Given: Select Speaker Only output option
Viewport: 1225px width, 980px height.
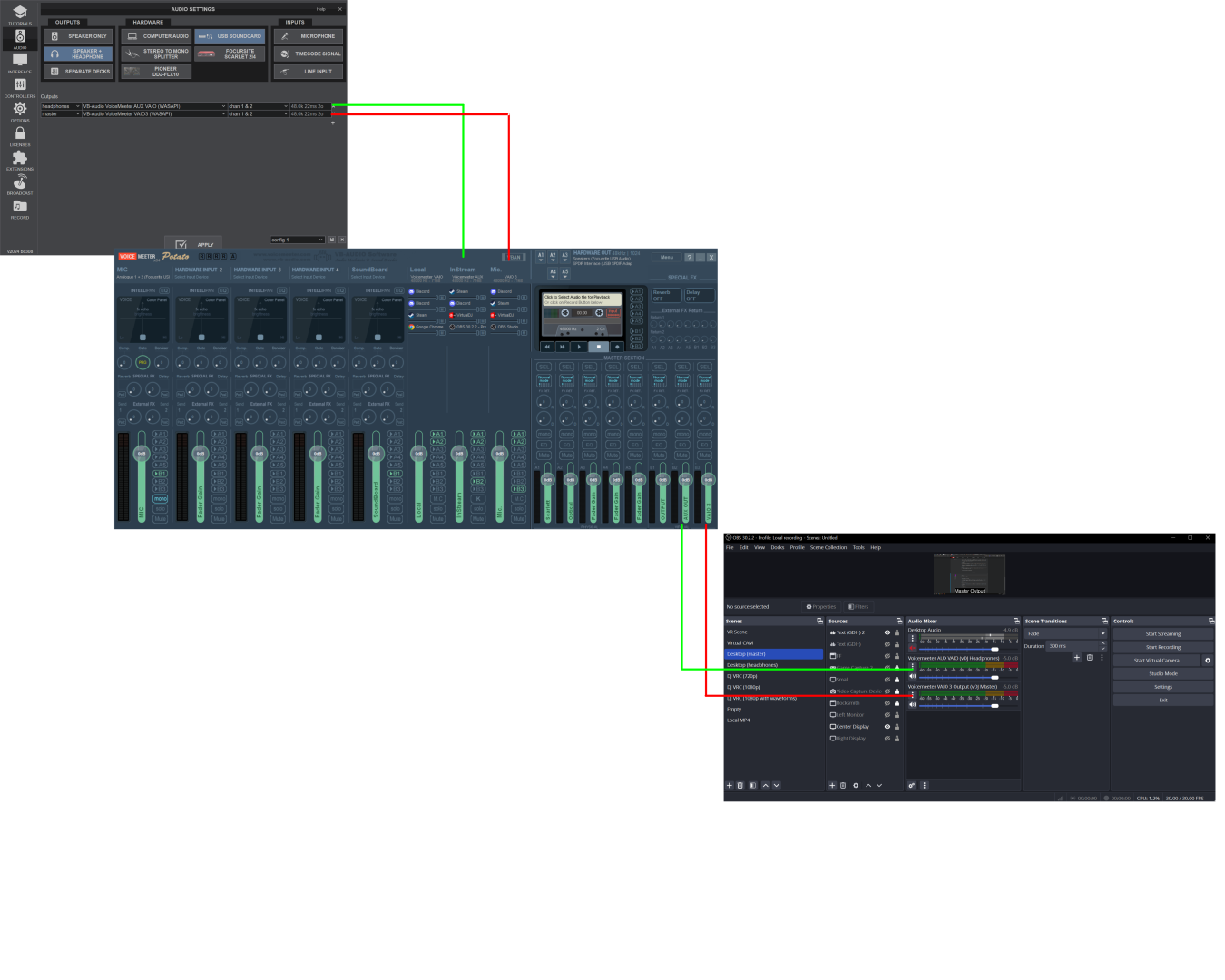Looking at the screenshot, I should pyautogui.click(x=79, y=36).
